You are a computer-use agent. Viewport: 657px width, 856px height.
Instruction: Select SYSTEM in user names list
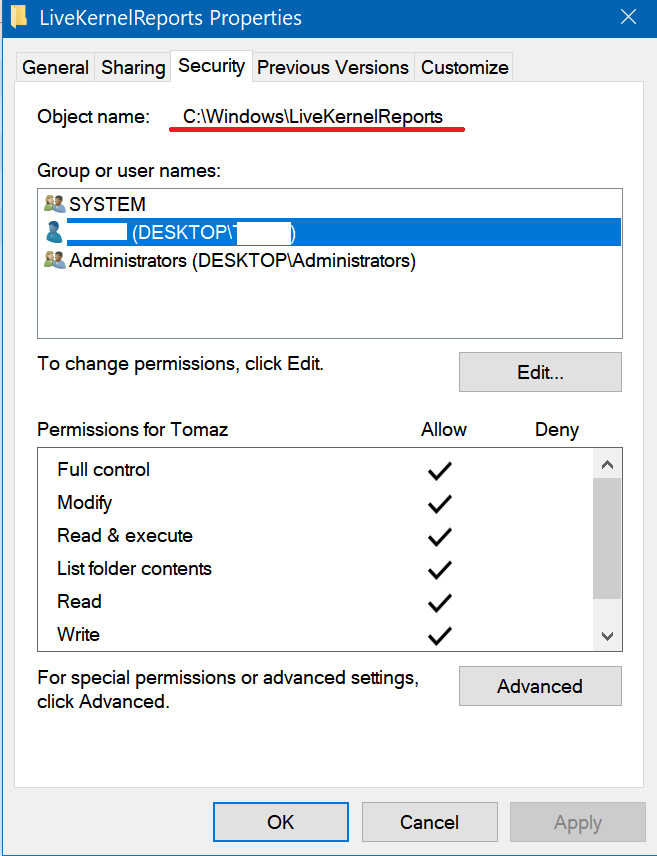(107, 204)
